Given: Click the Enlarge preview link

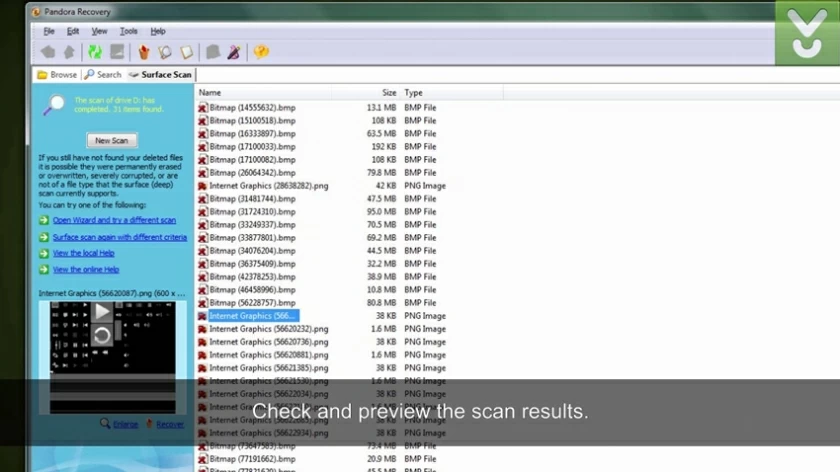Looking at the screenshot, I should pos(125,424).
